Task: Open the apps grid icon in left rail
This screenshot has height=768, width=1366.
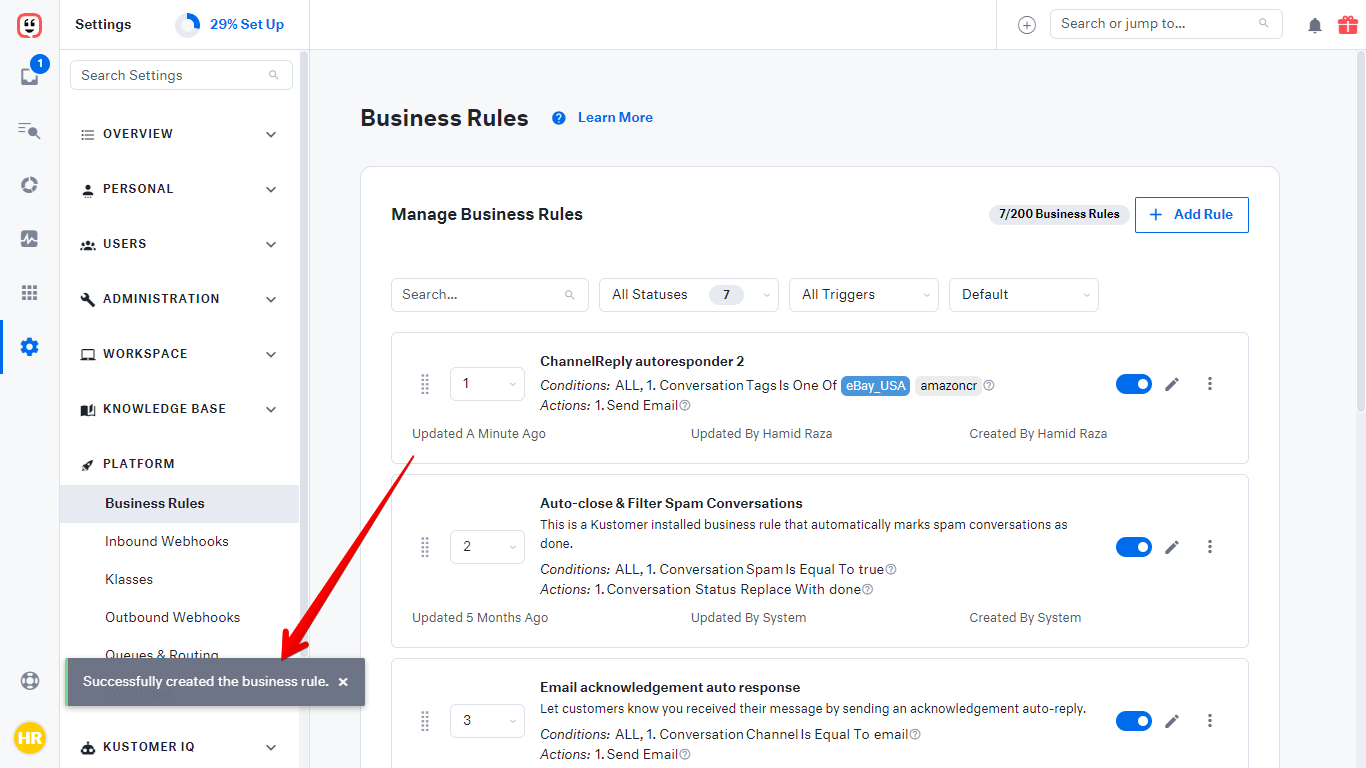Action: tap(29, 292)
